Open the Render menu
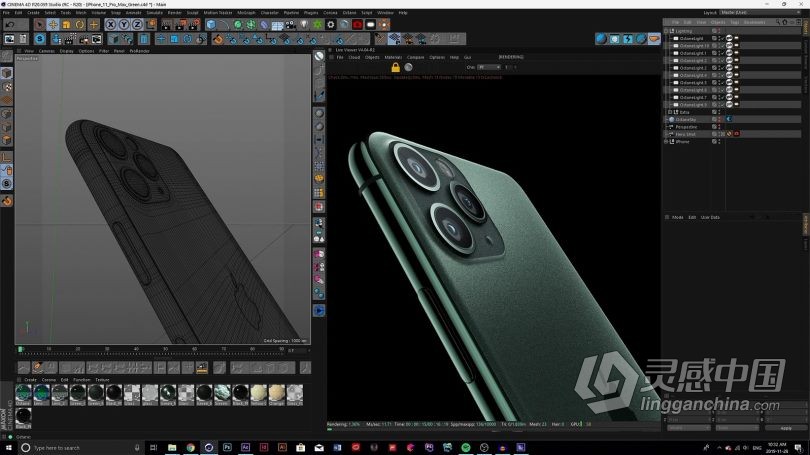 tap(175, 12)
